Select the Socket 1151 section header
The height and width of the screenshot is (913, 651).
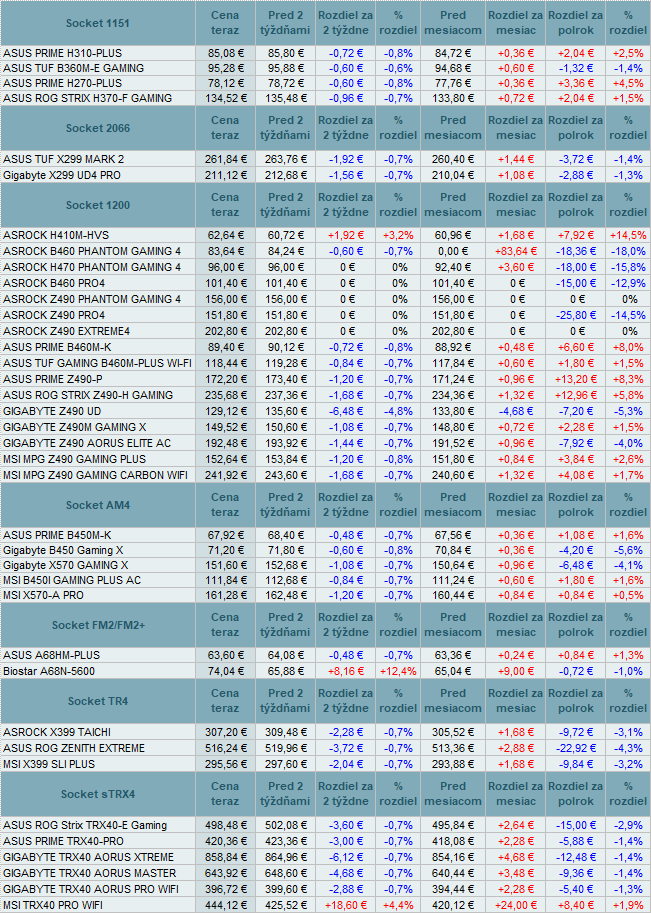pyautogui.click(x=97, y=23)
